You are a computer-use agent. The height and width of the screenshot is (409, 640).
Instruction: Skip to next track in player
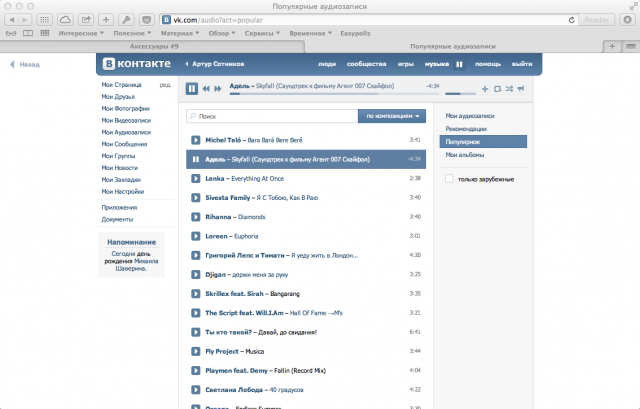click(x=218, y=89)
